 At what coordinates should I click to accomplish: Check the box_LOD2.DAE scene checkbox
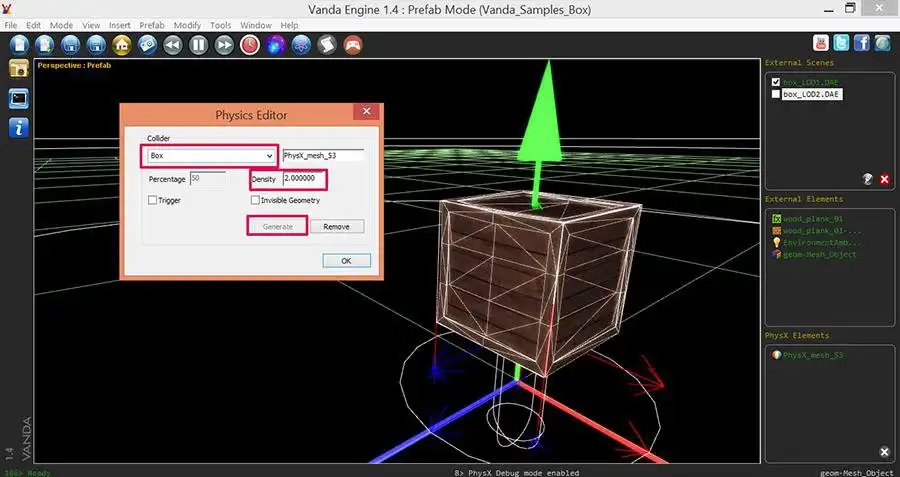tap(776, 94)
